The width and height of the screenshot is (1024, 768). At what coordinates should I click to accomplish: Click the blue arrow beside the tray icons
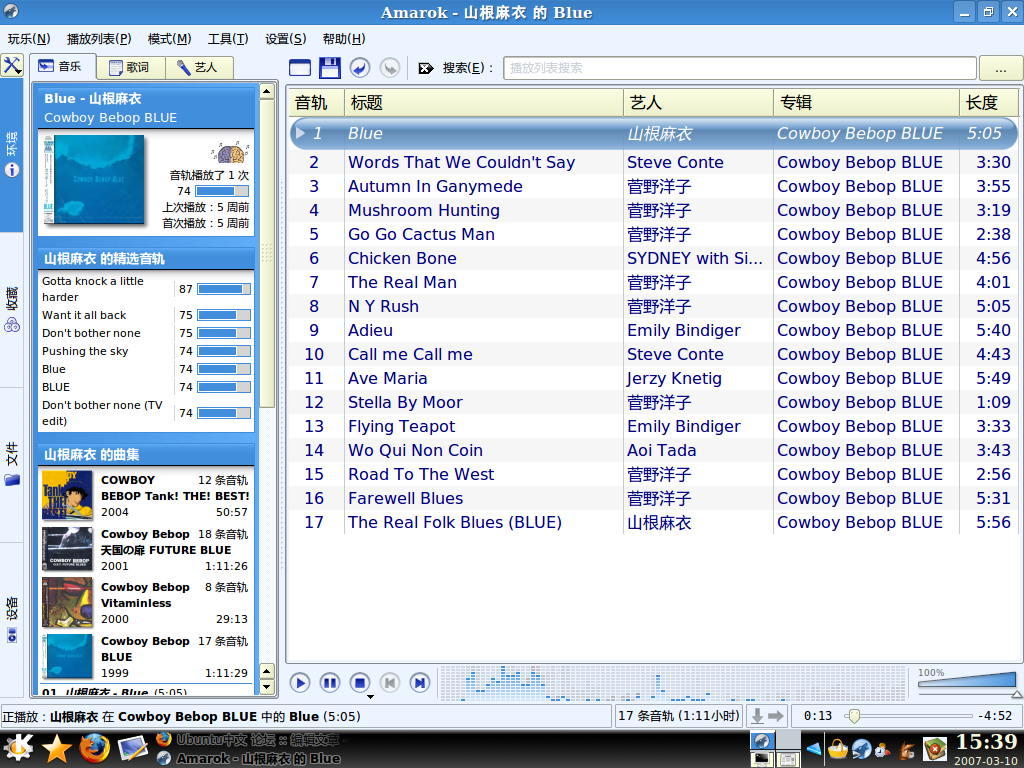pos(814,748)
